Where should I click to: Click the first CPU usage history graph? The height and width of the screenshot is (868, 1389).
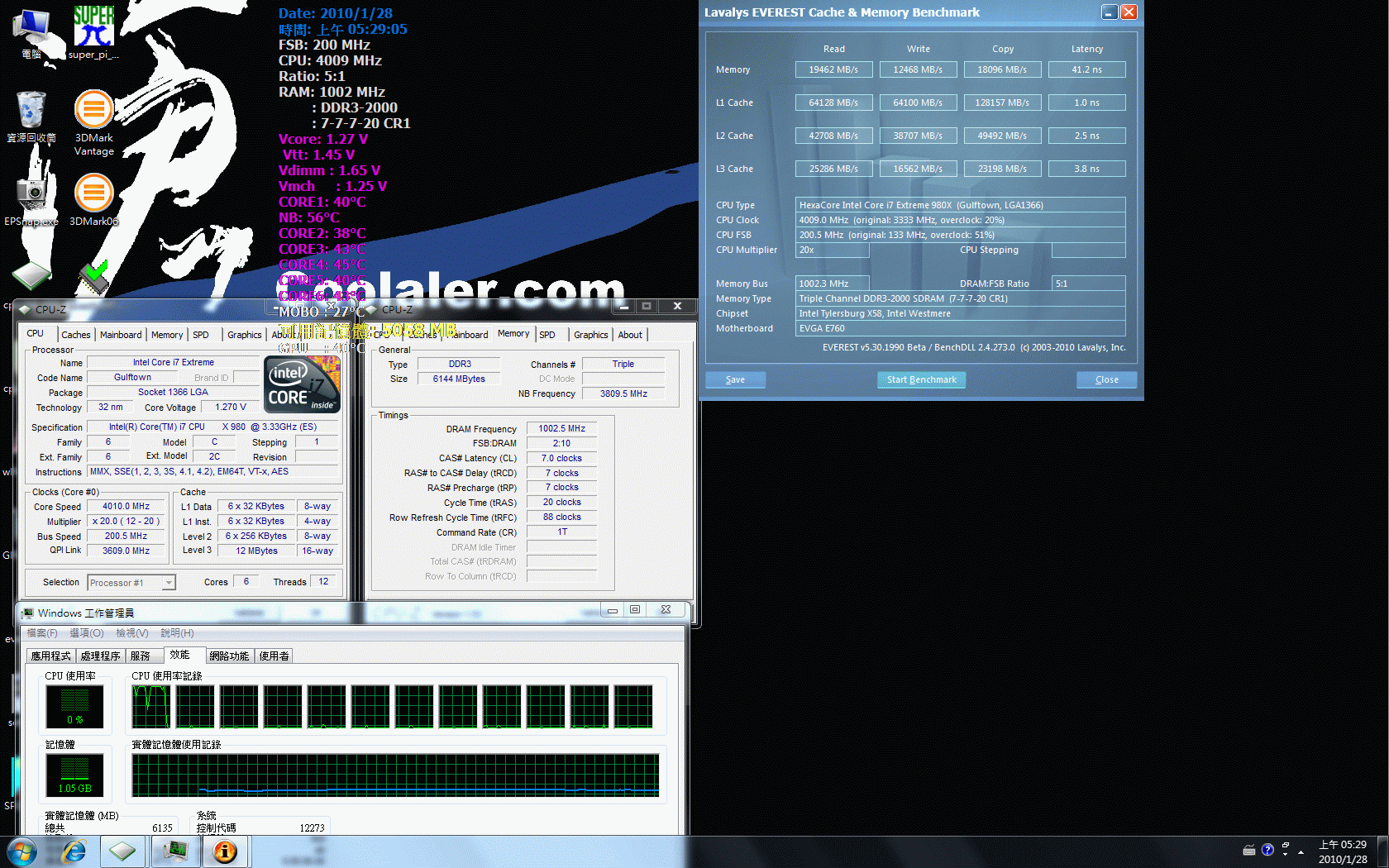tap(150, 707)
